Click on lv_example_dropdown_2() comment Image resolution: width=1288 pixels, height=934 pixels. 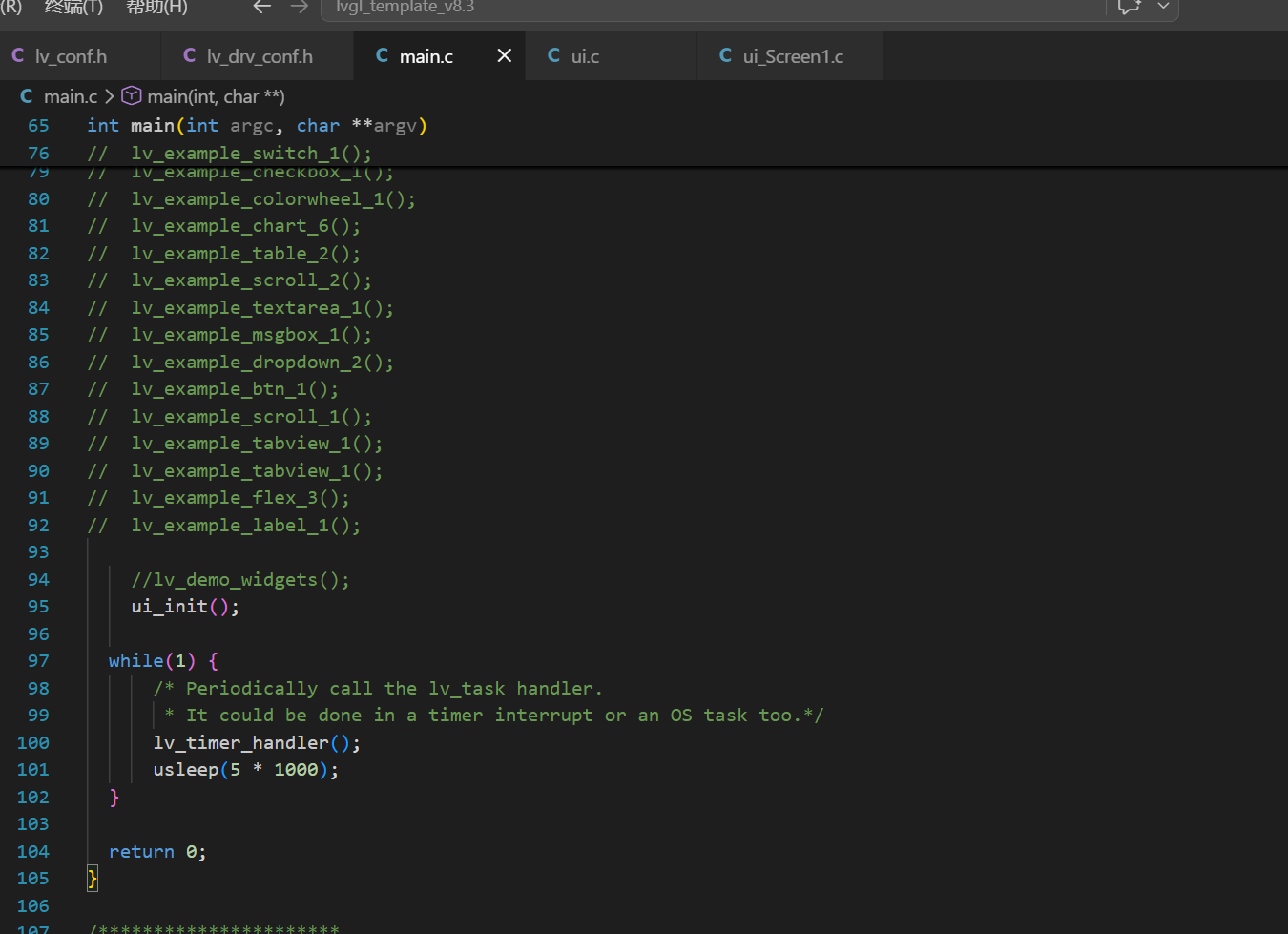tap(262, 363)
